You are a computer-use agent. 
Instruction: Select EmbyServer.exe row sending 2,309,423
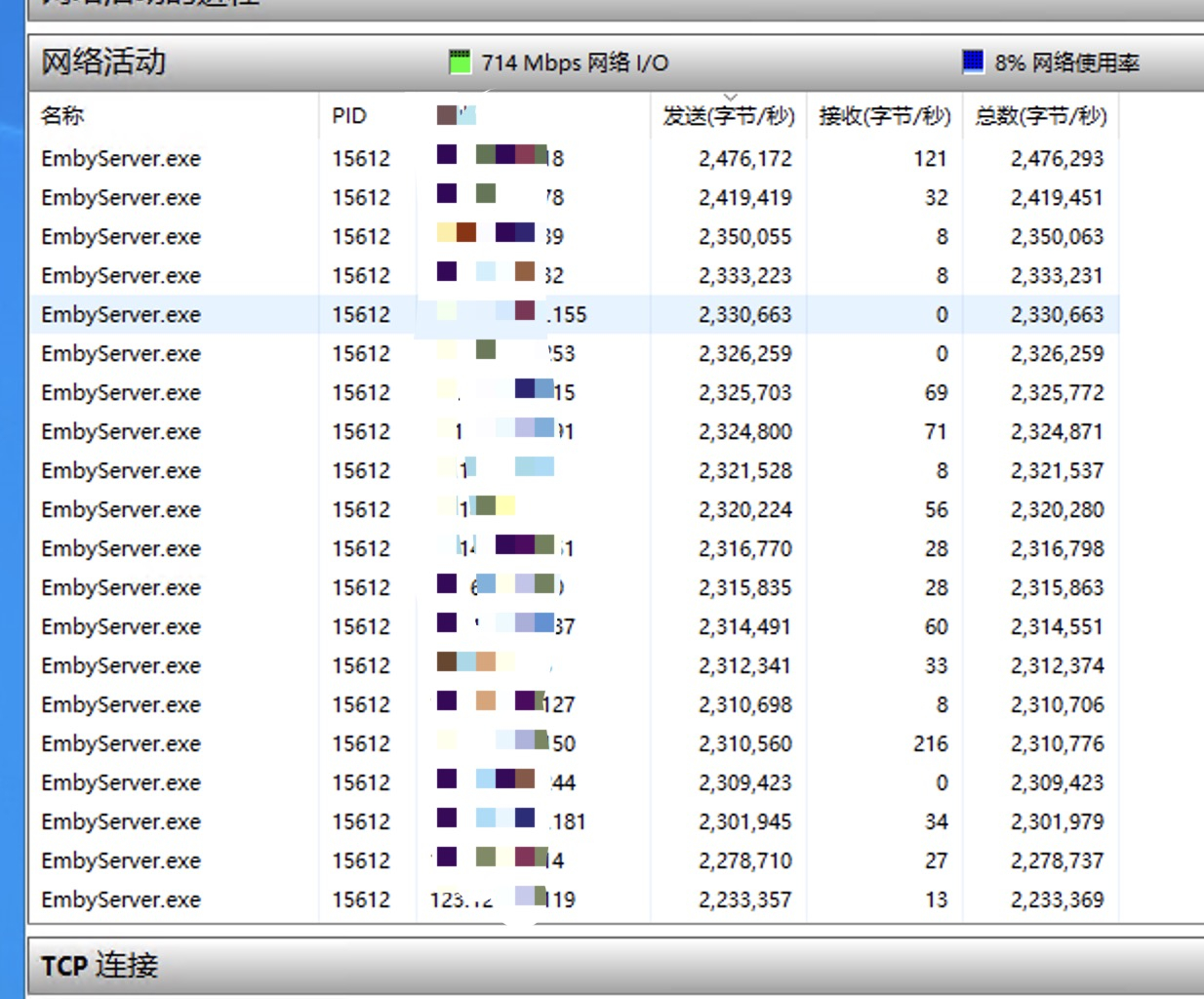tap(574, 782)
